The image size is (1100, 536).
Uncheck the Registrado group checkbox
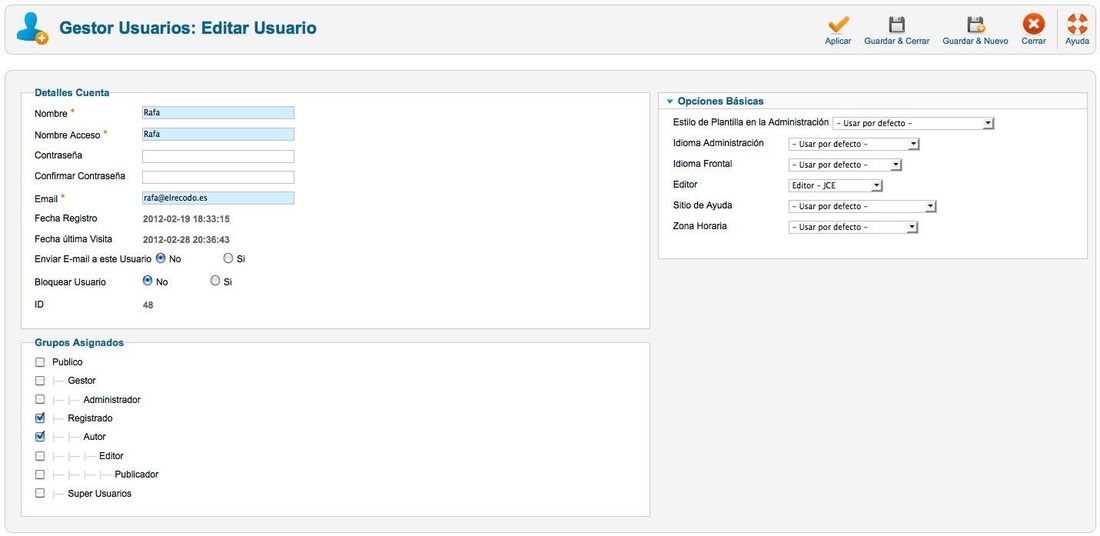tap(40, 418)
